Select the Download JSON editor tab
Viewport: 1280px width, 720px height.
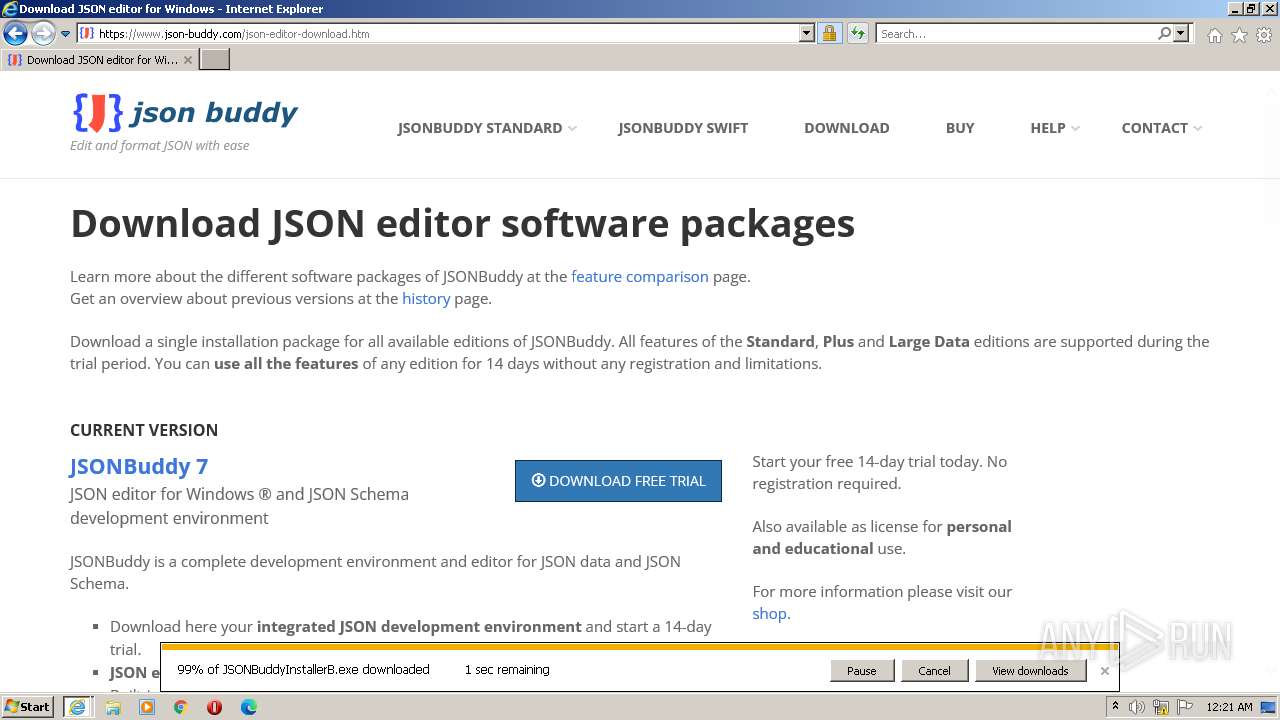click(100, 60)
